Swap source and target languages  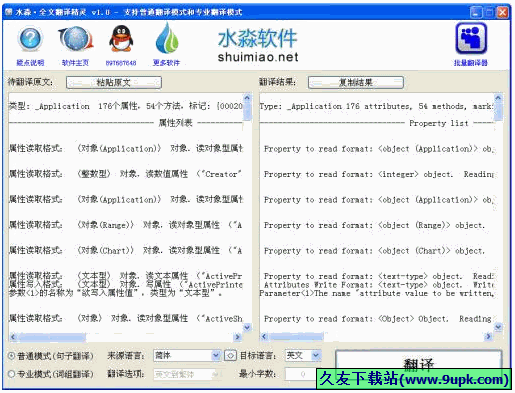230,355
